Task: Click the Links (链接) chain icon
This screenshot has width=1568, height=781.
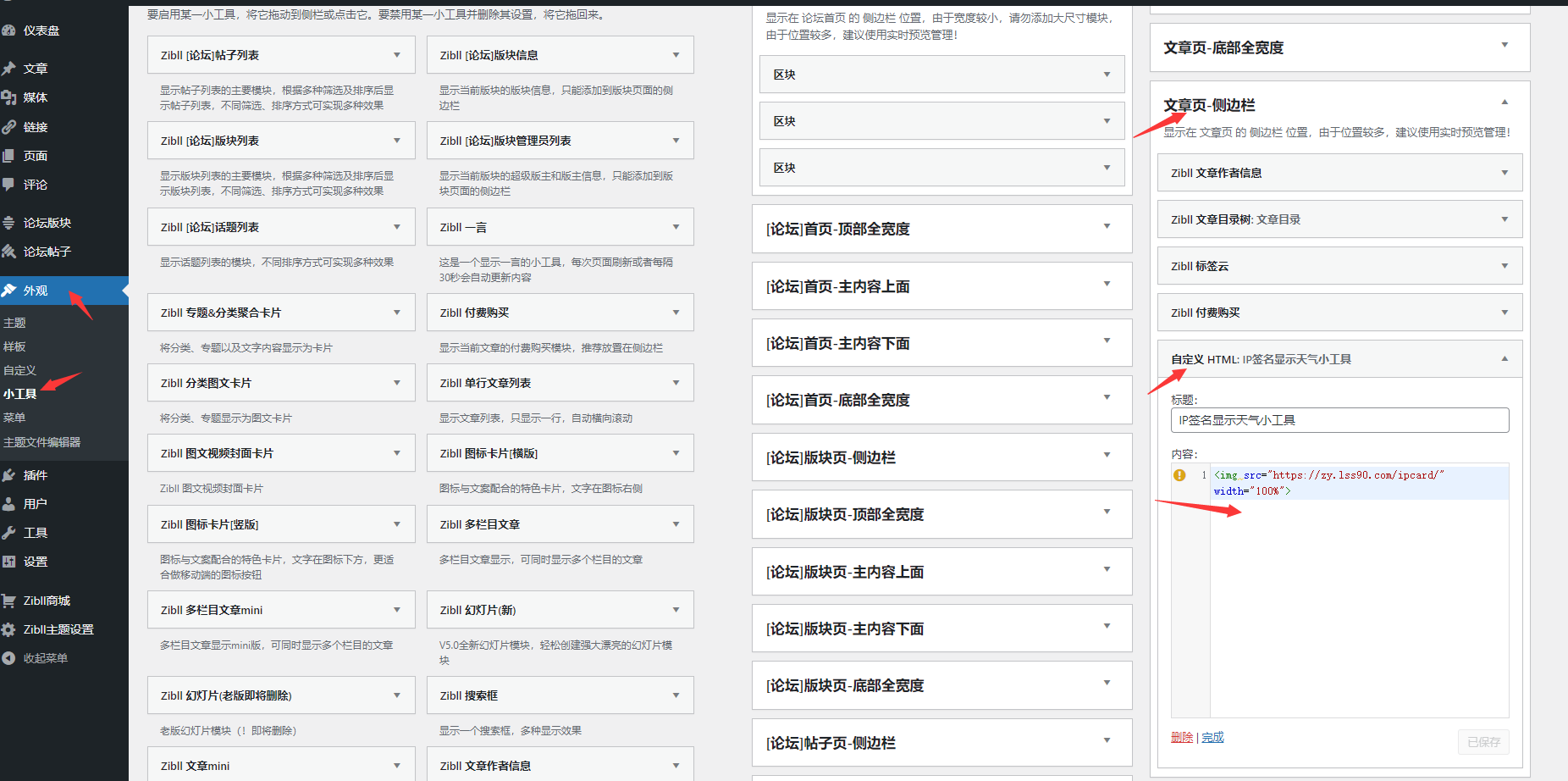Action: pyautogui.click(x=9, y=127)
